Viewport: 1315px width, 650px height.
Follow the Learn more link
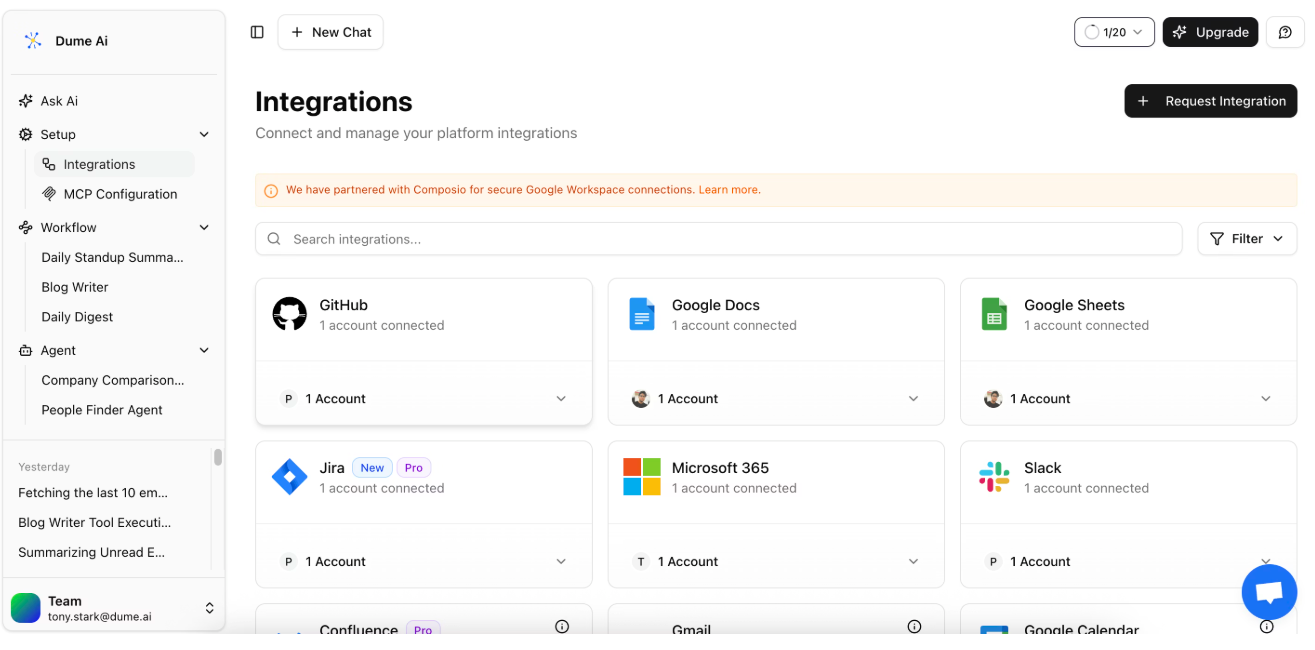tap(729, 189)
